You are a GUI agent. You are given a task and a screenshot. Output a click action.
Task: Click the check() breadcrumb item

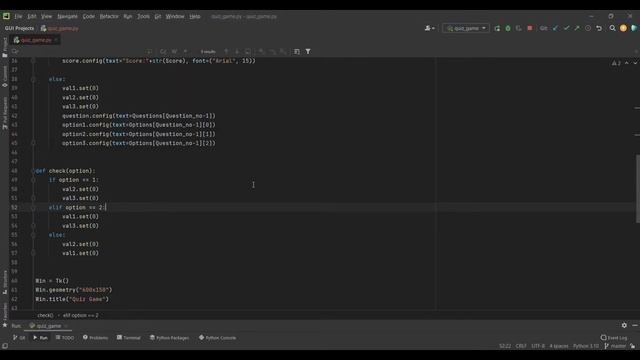pyautogui.click(x=45, y=316)
